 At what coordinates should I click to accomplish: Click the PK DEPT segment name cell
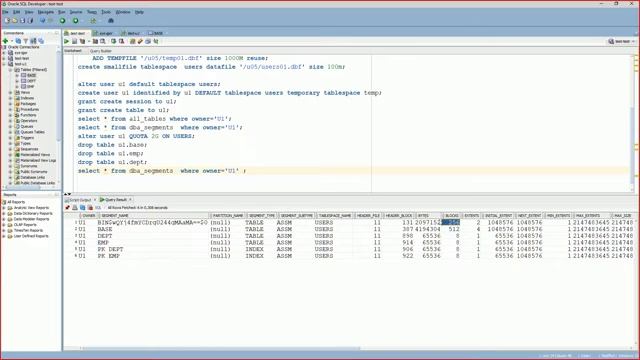pyautogui.click(x=111, y=249)
